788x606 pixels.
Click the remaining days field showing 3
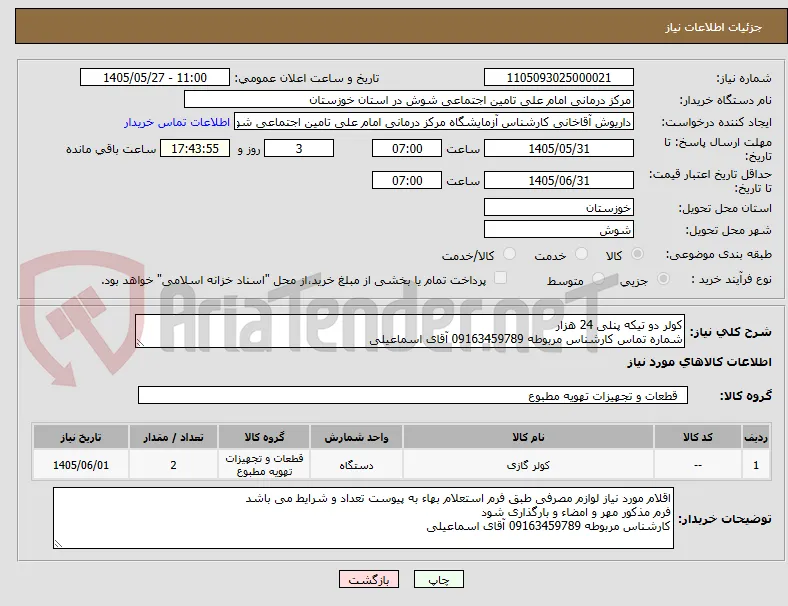(x=299, y=148)
